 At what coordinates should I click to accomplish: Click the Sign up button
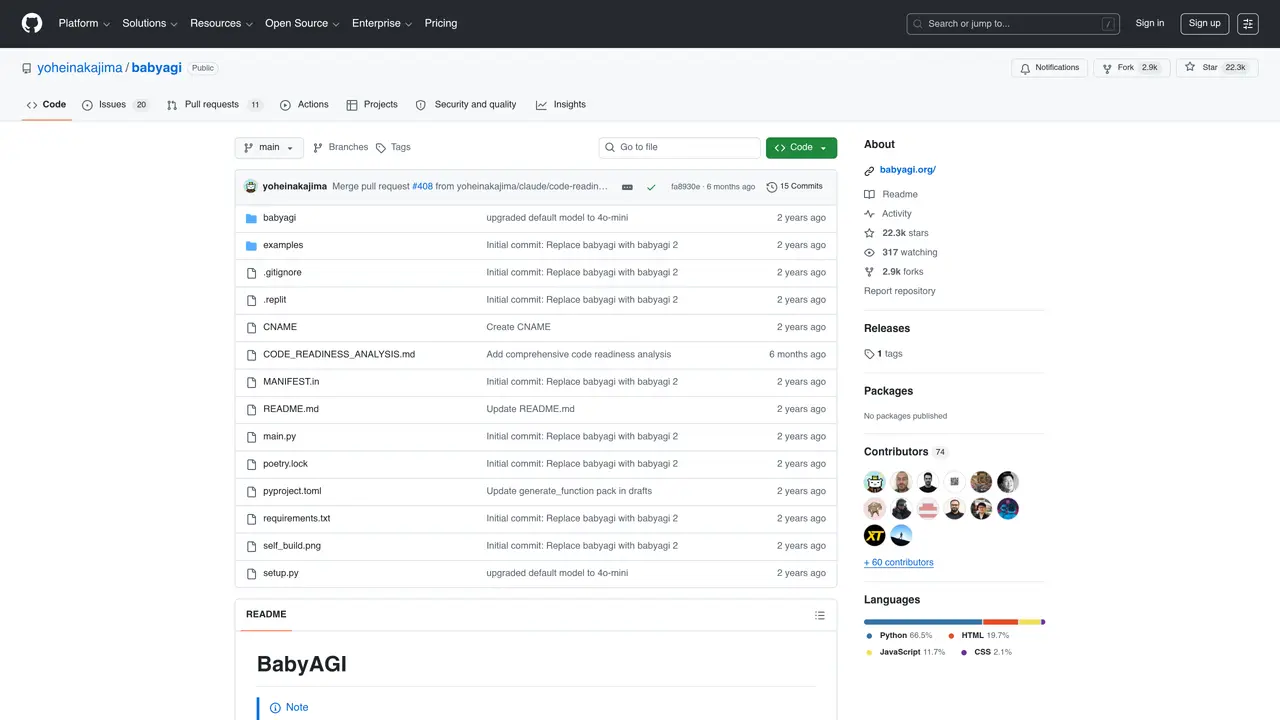coord(1204,24)
